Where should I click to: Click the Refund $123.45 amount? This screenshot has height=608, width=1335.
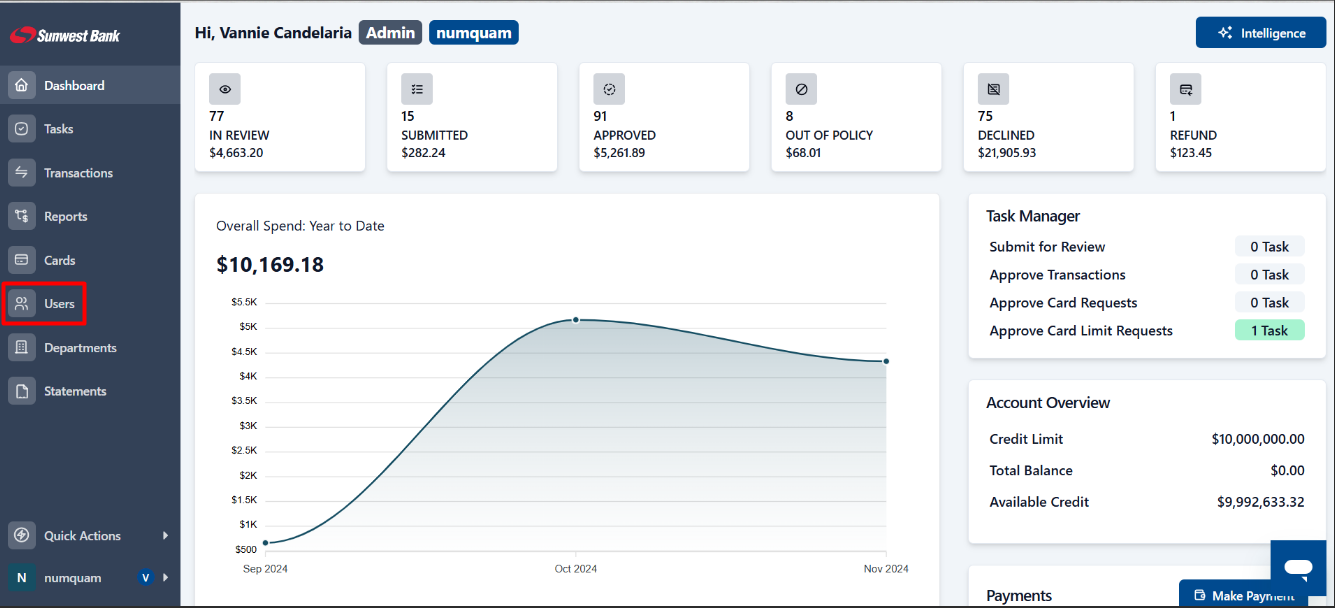coord(1190,153)
